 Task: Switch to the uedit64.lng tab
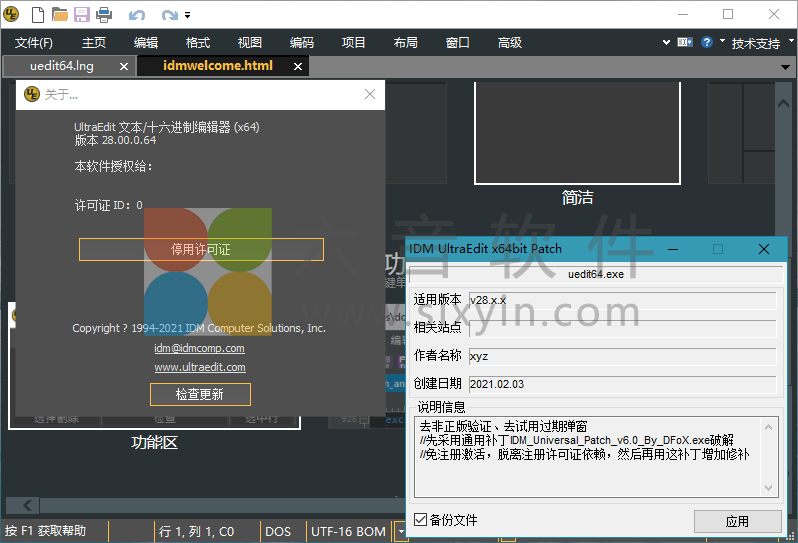coord(62,66)
